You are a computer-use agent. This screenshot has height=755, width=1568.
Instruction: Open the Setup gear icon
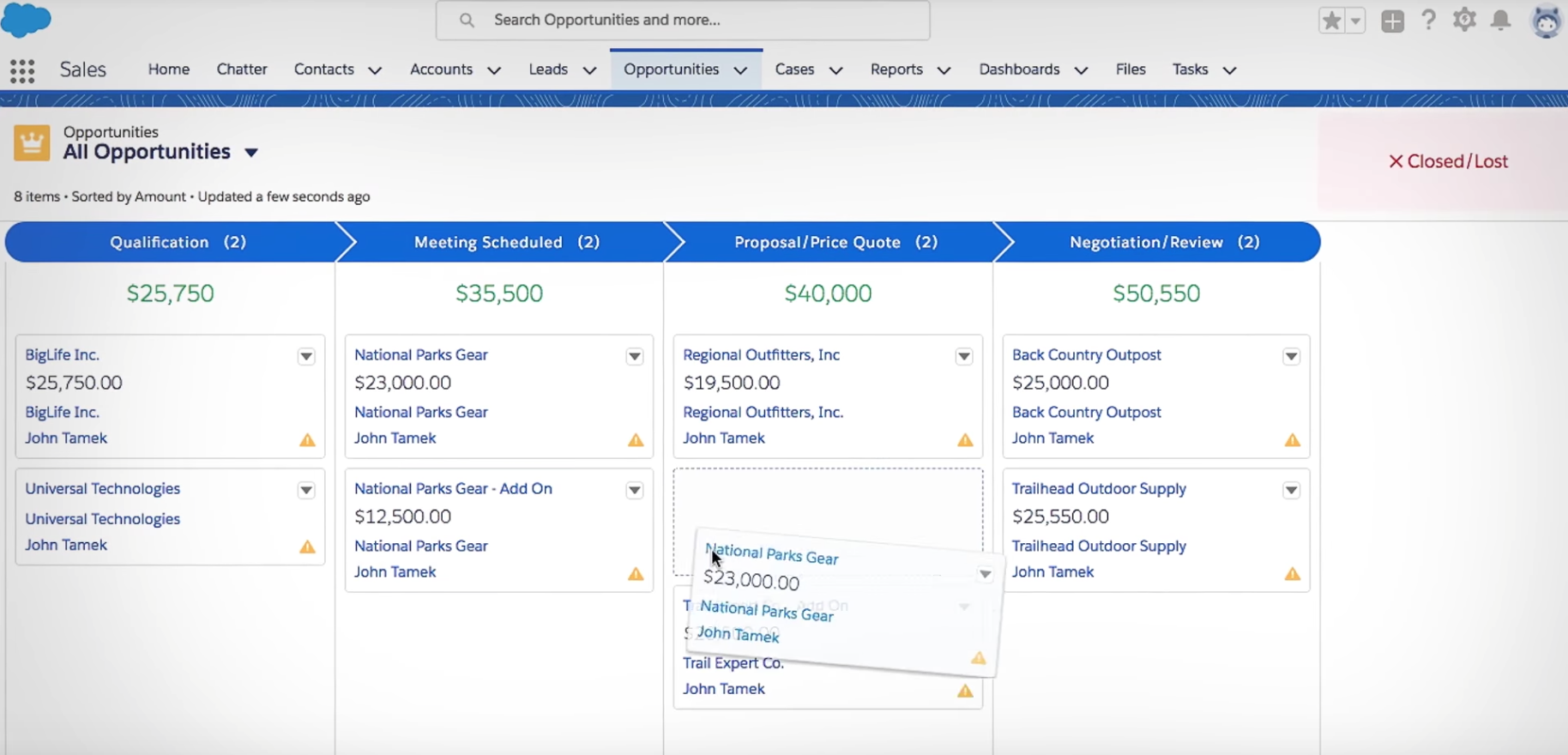pyautogui.click(x=1464, y=20)
